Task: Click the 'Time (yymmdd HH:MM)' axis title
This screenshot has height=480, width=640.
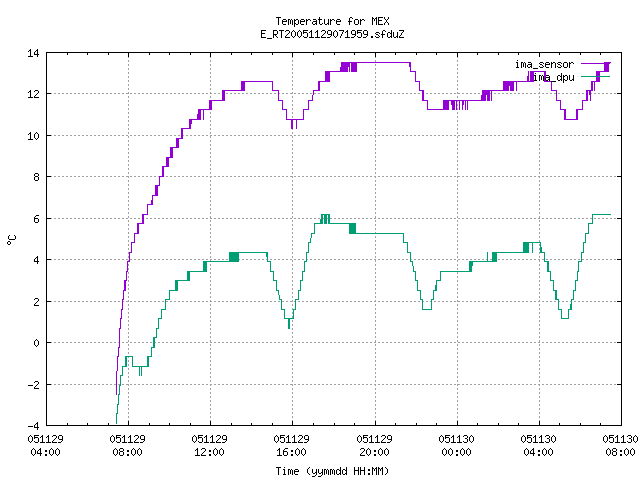Action: [332, 471]
